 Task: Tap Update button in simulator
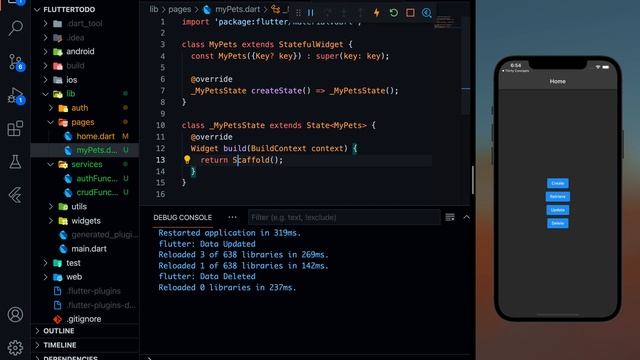(x=558, y=210)
